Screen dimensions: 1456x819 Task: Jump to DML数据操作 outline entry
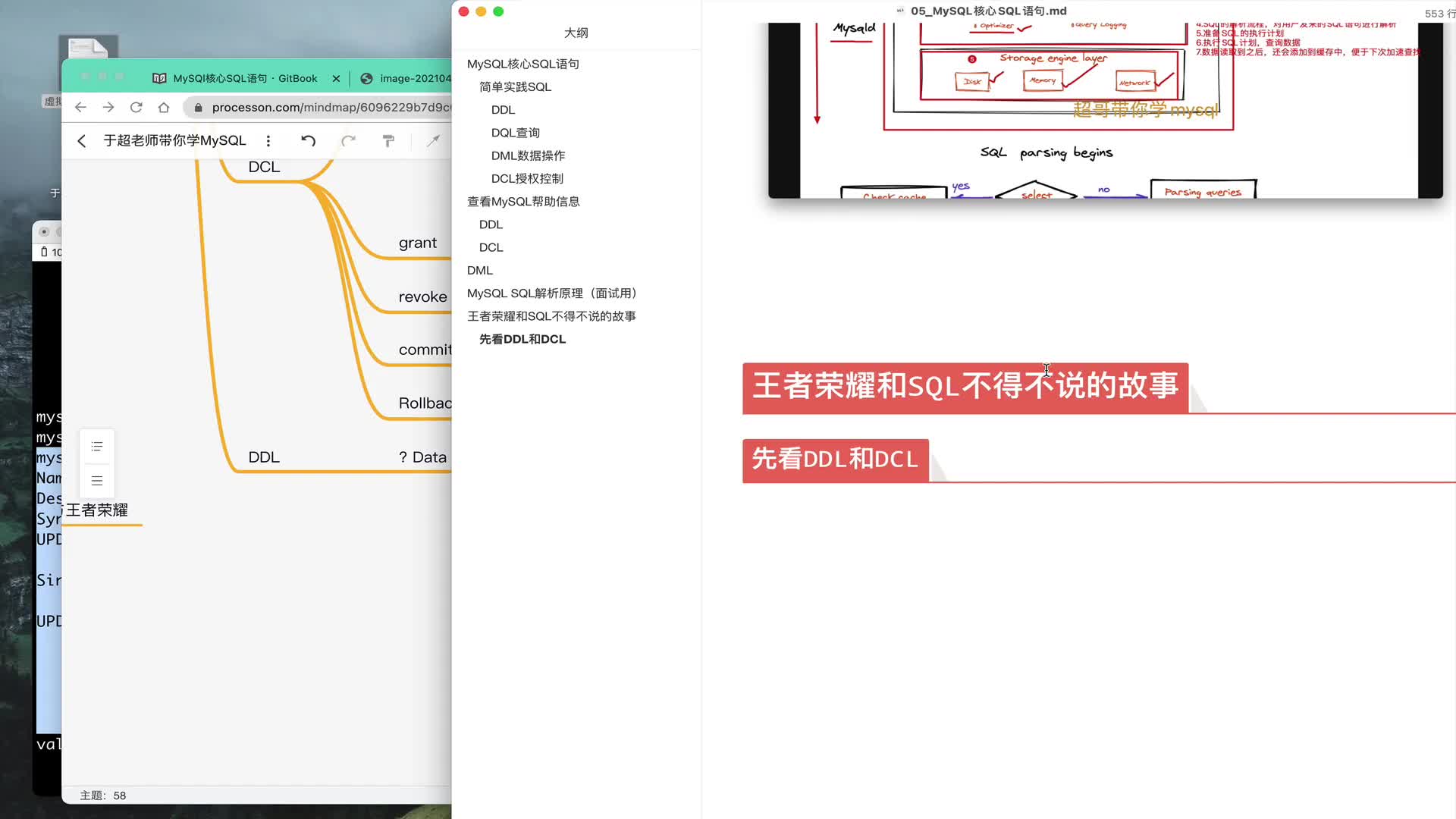tap(528, 155)
